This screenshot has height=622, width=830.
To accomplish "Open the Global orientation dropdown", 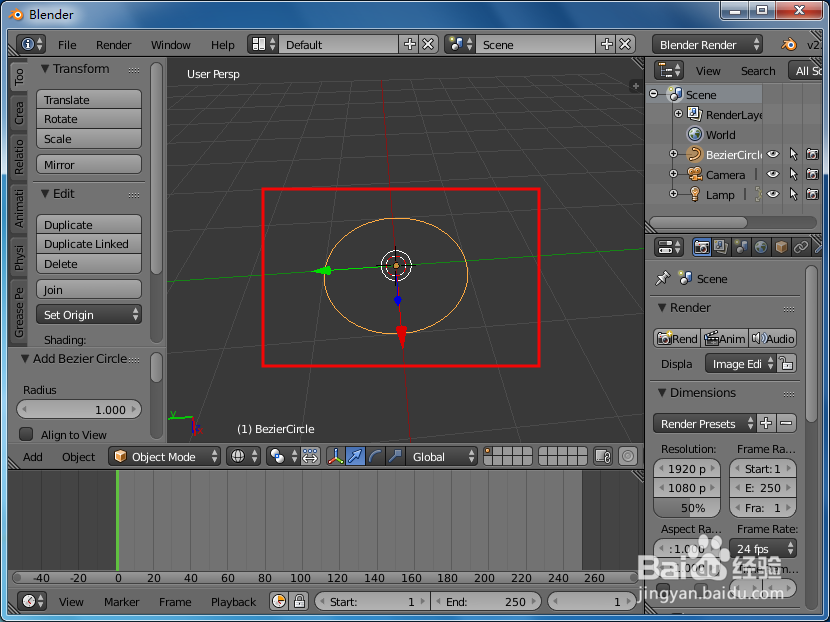I will pyautogui.click(x=441, y=456).
